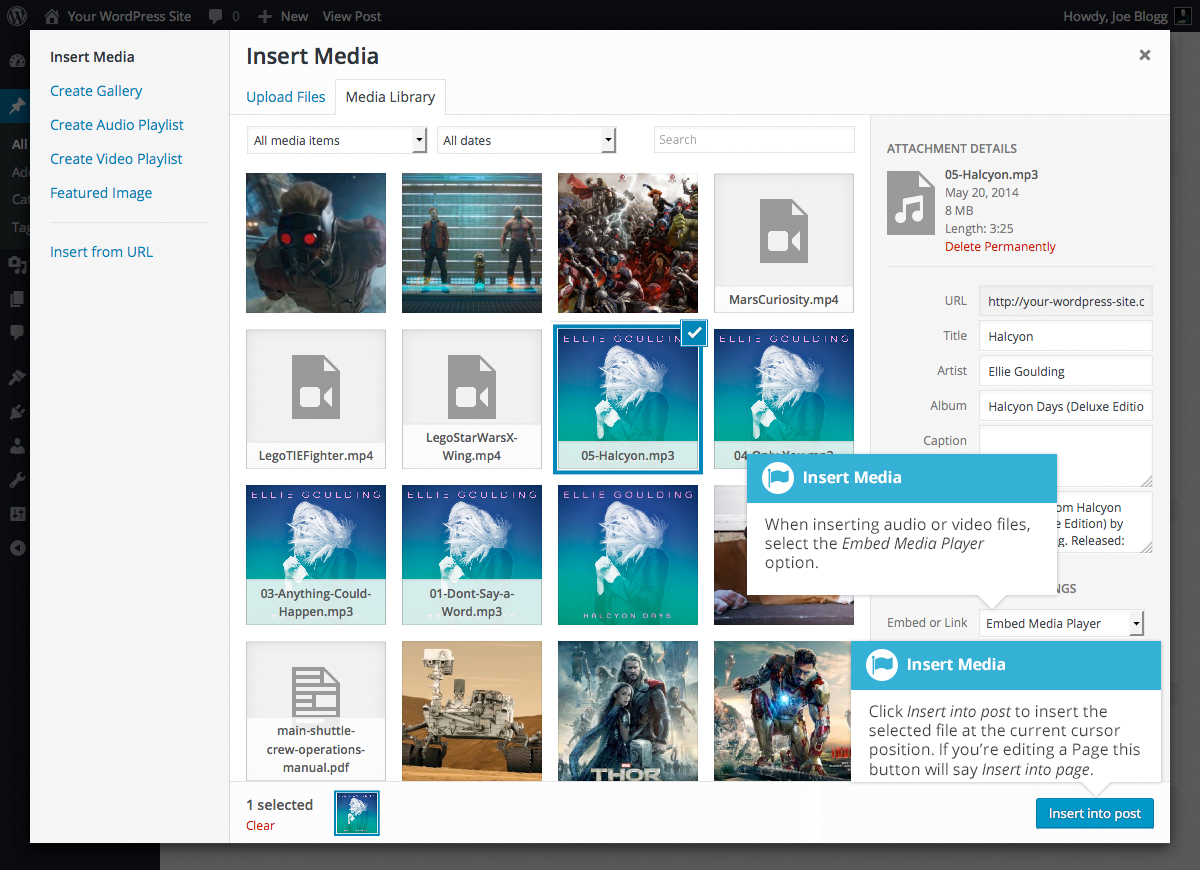Close the Insert Media dialog
This screenshot has width=1200, height=870.
coord(1144,56)
